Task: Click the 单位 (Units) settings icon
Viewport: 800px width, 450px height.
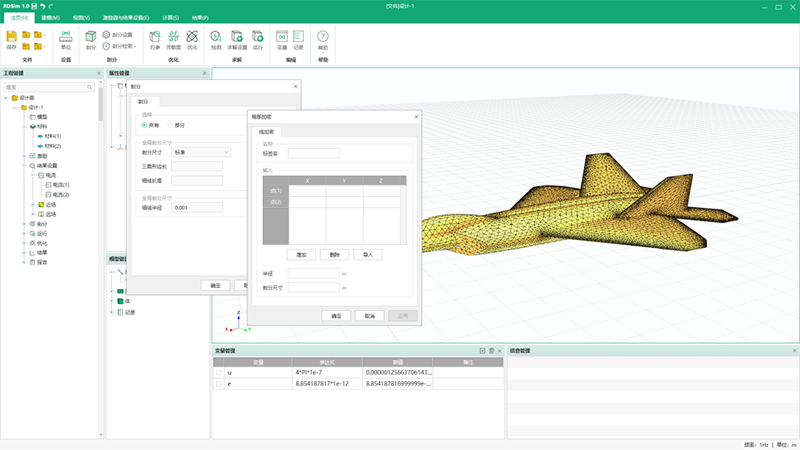Action: (x=66, y=37)
